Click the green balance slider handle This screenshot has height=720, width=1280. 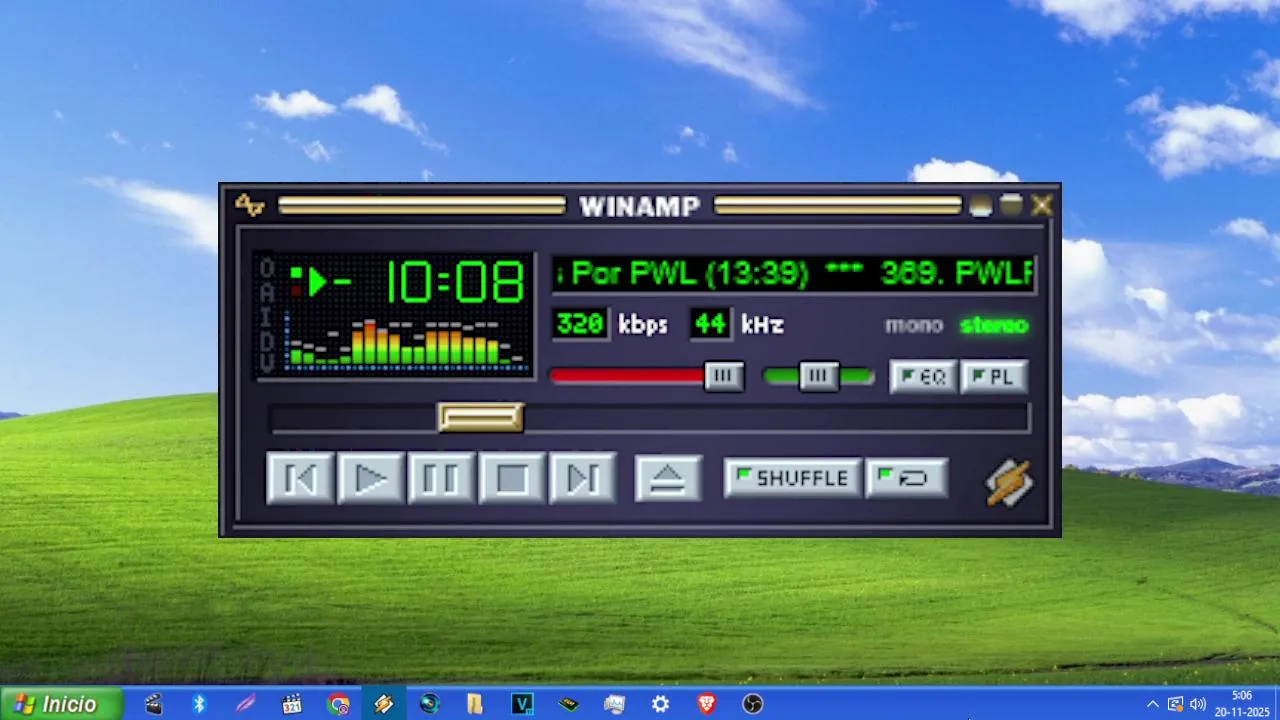coord(819,376)
